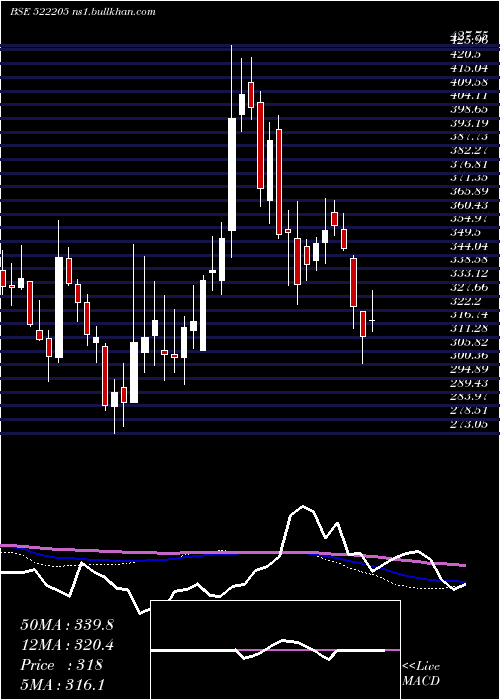500x700 pixels.
Task: Open the MACD inset chart panel
Action: [275, 650]
